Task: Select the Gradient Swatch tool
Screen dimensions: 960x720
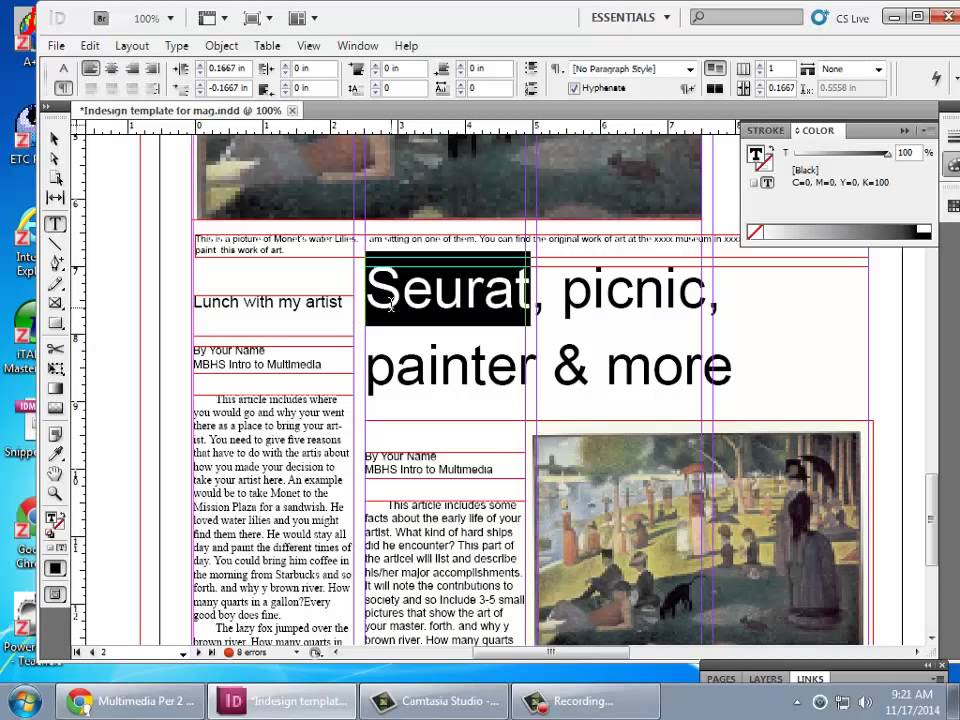Action: point(54,388)
